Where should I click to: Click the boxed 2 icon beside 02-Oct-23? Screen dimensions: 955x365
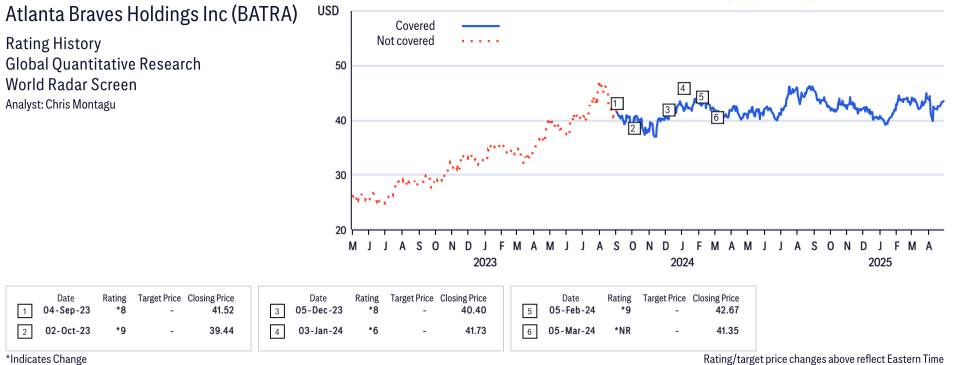pos(24,331)
